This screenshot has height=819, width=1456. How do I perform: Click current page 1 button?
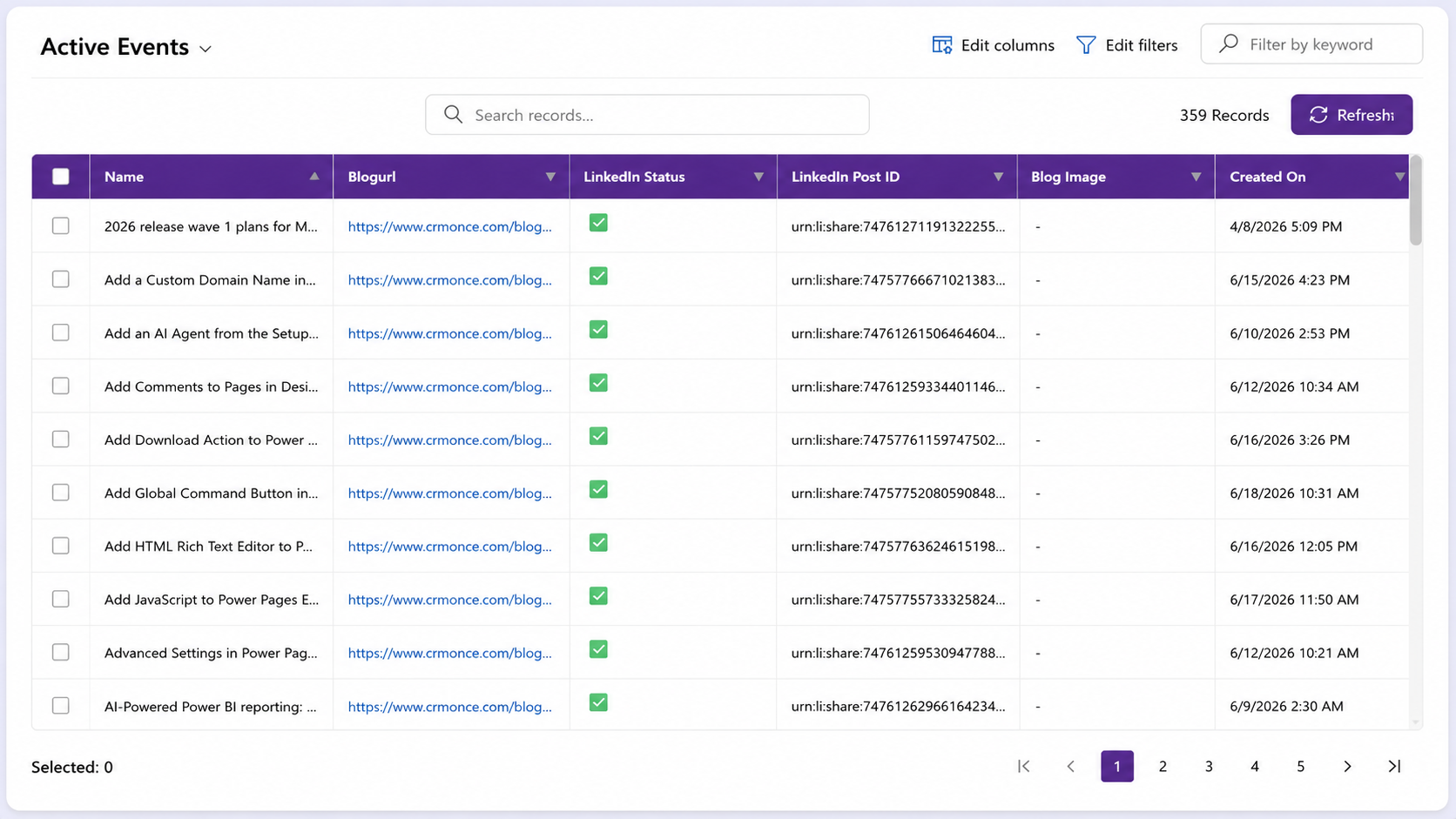pos(1117,766)
